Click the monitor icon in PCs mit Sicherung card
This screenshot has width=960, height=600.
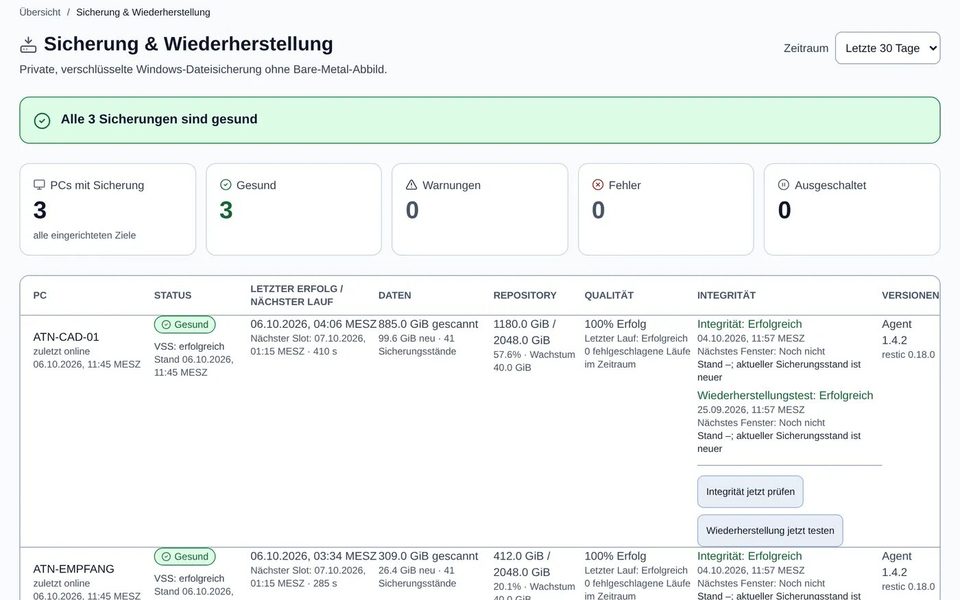point(39,185)
